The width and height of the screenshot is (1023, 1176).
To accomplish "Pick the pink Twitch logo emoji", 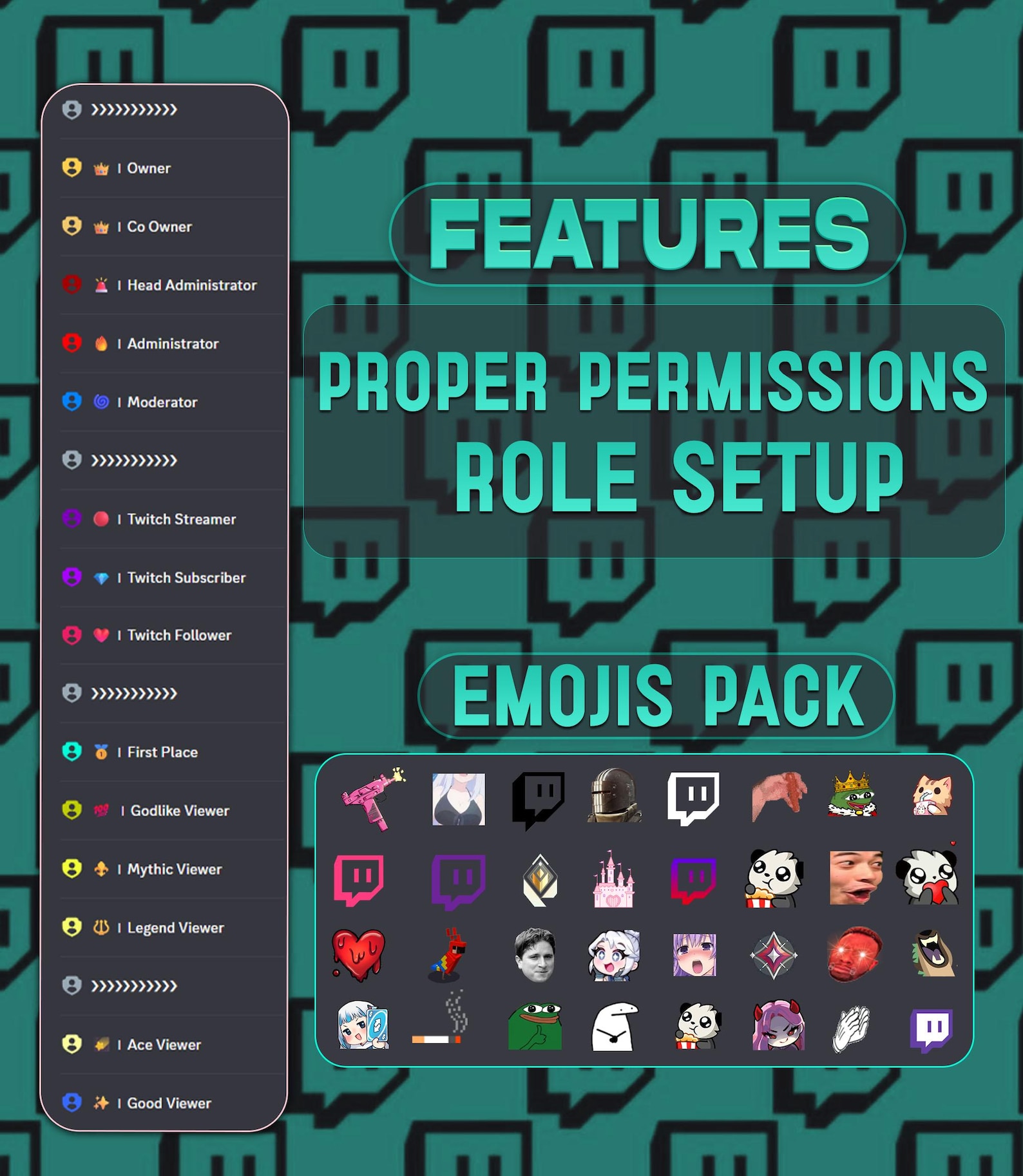I will [x=359, y=880].
